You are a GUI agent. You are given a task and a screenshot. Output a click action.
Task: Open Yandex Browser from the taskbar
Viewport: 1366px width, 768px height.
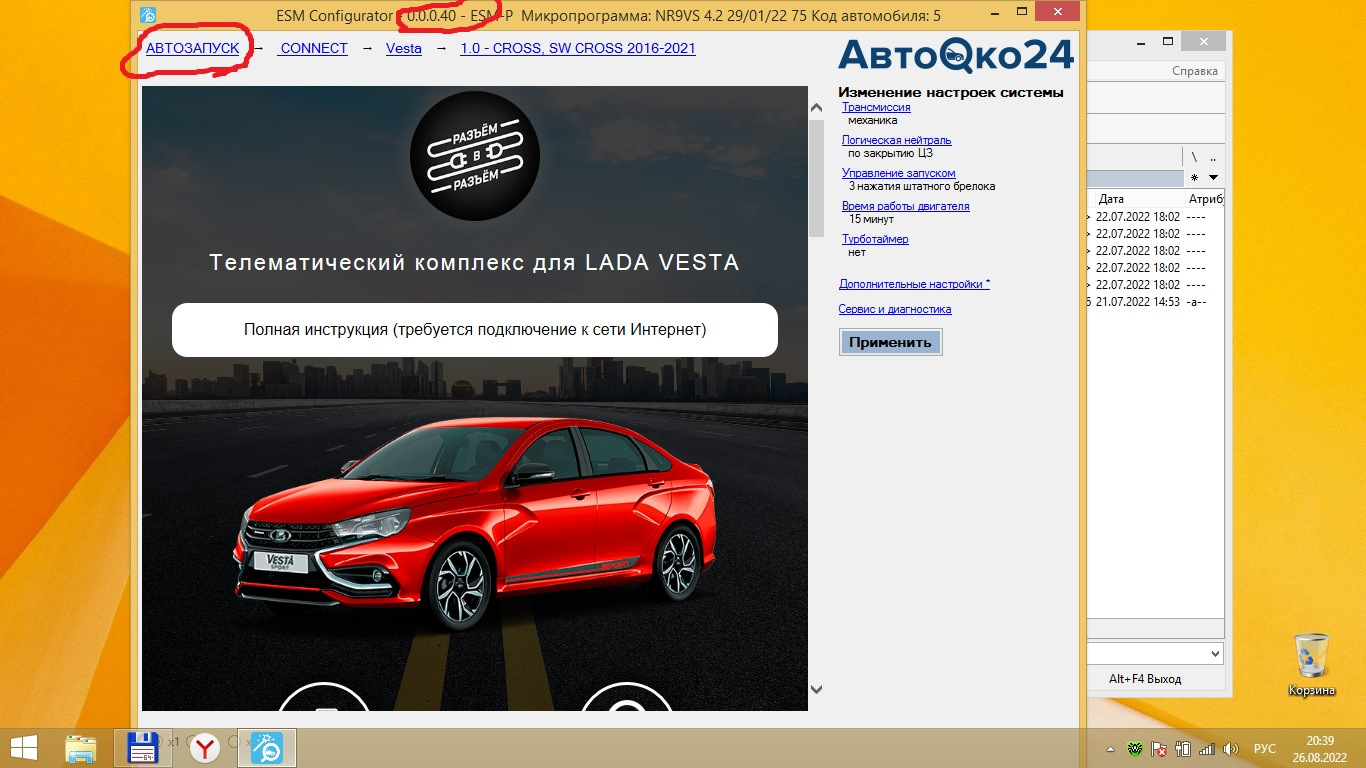205,747
